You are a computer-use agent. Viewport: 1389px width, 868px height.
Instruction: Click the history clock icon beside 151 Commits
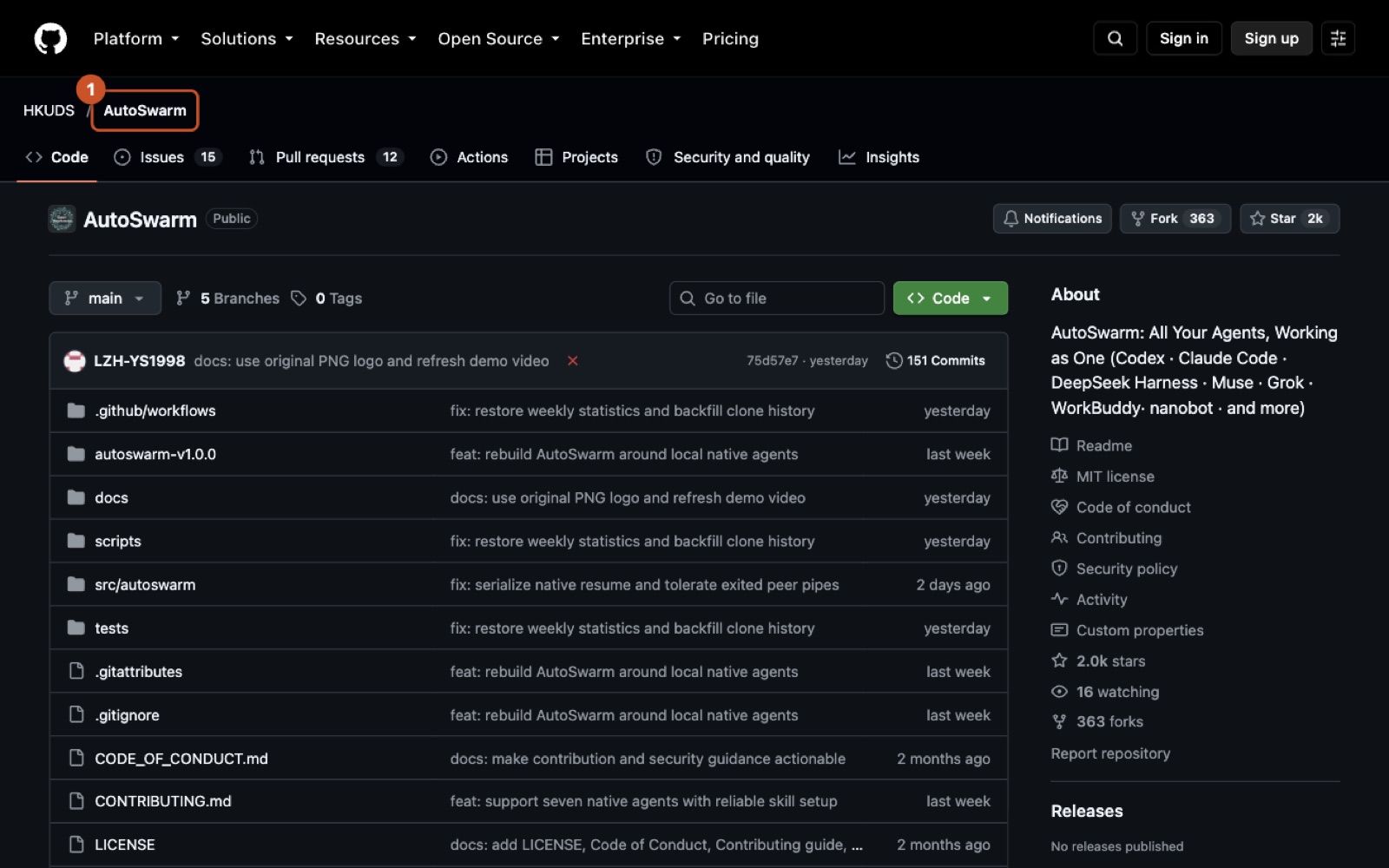click(894, 360)
